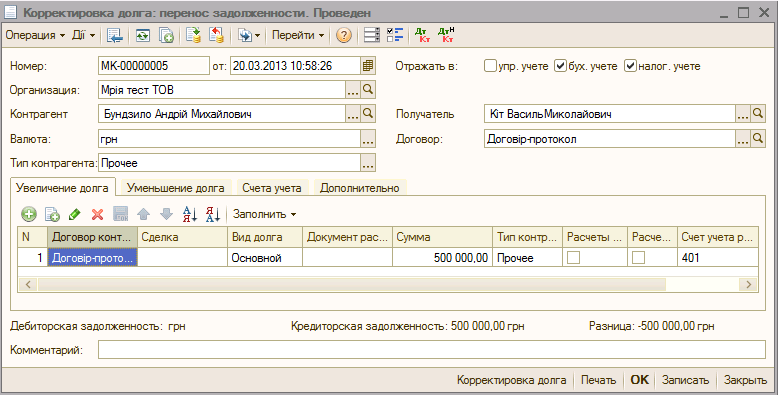This screenshot has height=395, width=778.
Task: Switch to the Увеличение долга tab
Action: tap(63, 188)
